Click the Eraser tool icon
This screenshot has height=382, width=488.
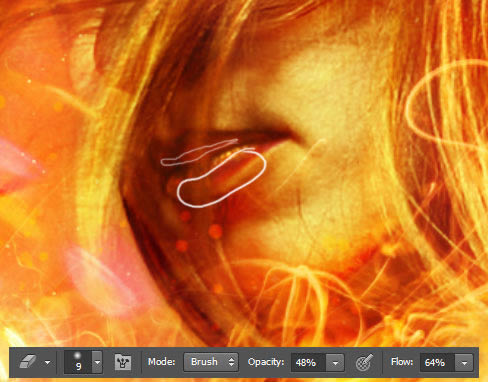click(x=28, y=362)
